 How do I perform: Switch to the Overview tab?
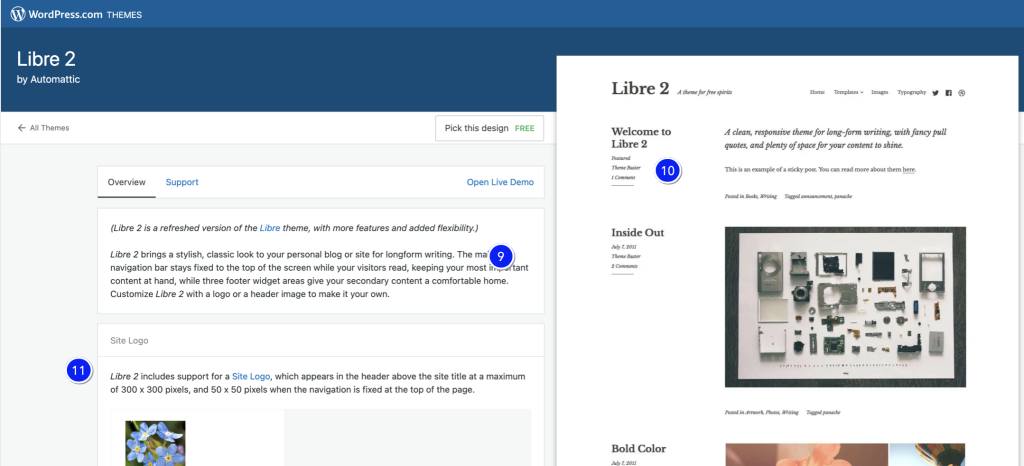pos(127,182)
